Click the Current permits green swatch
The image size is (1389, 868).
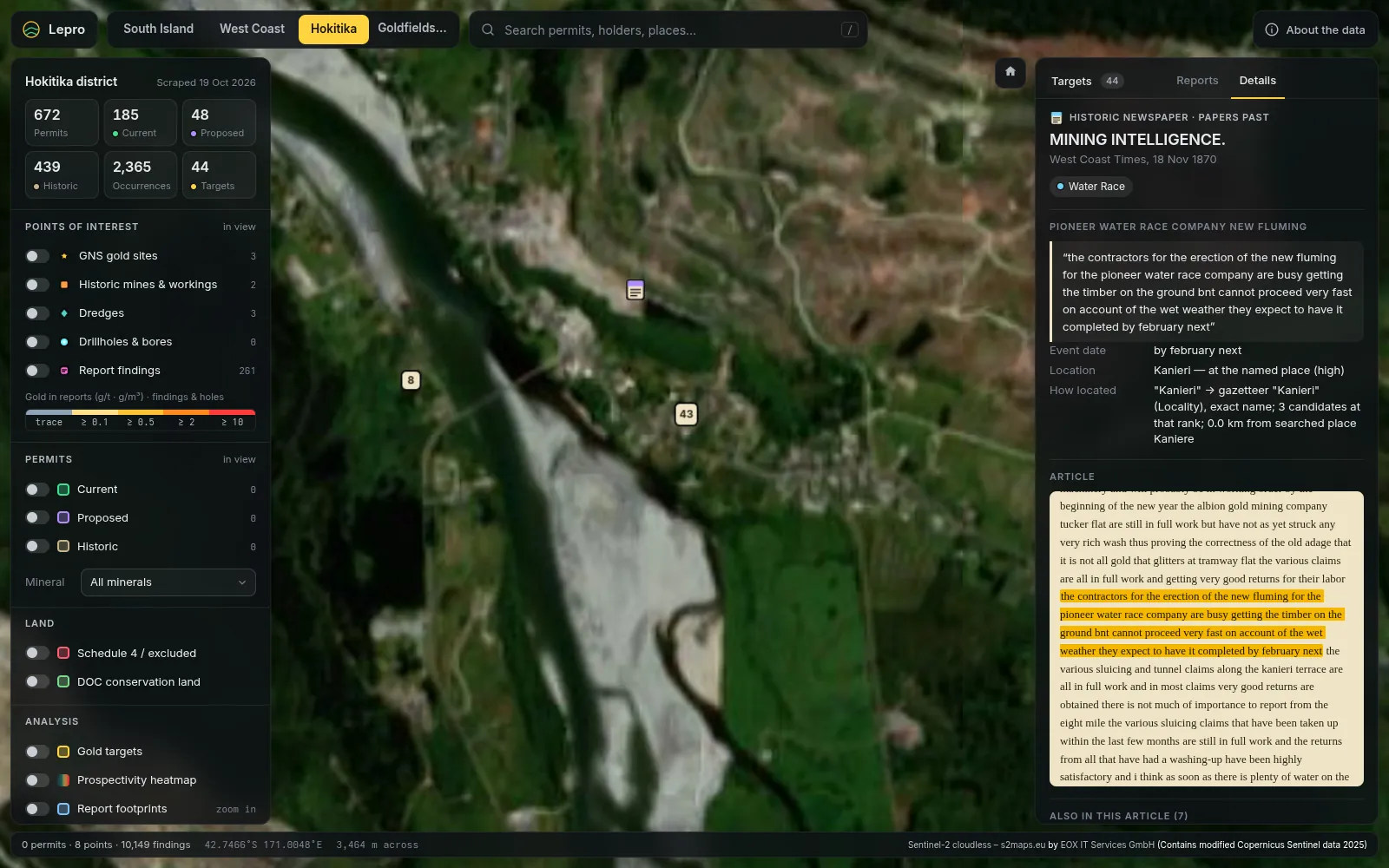[x=63, y=490]
